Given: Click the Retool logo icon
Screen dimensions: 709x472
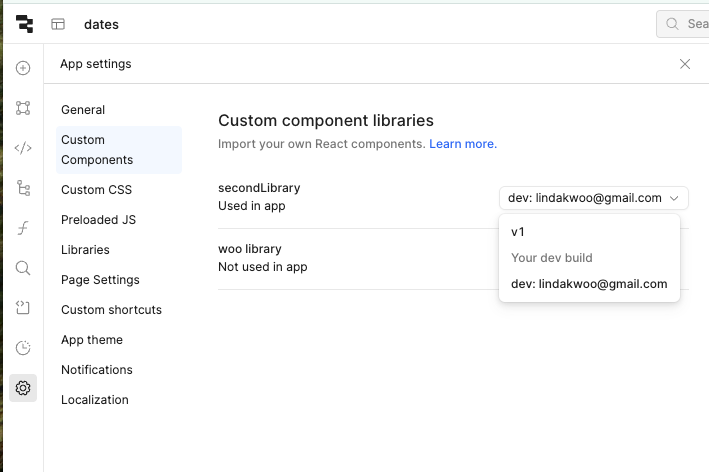Looking at the screenshot, I should tap(24, 24).
